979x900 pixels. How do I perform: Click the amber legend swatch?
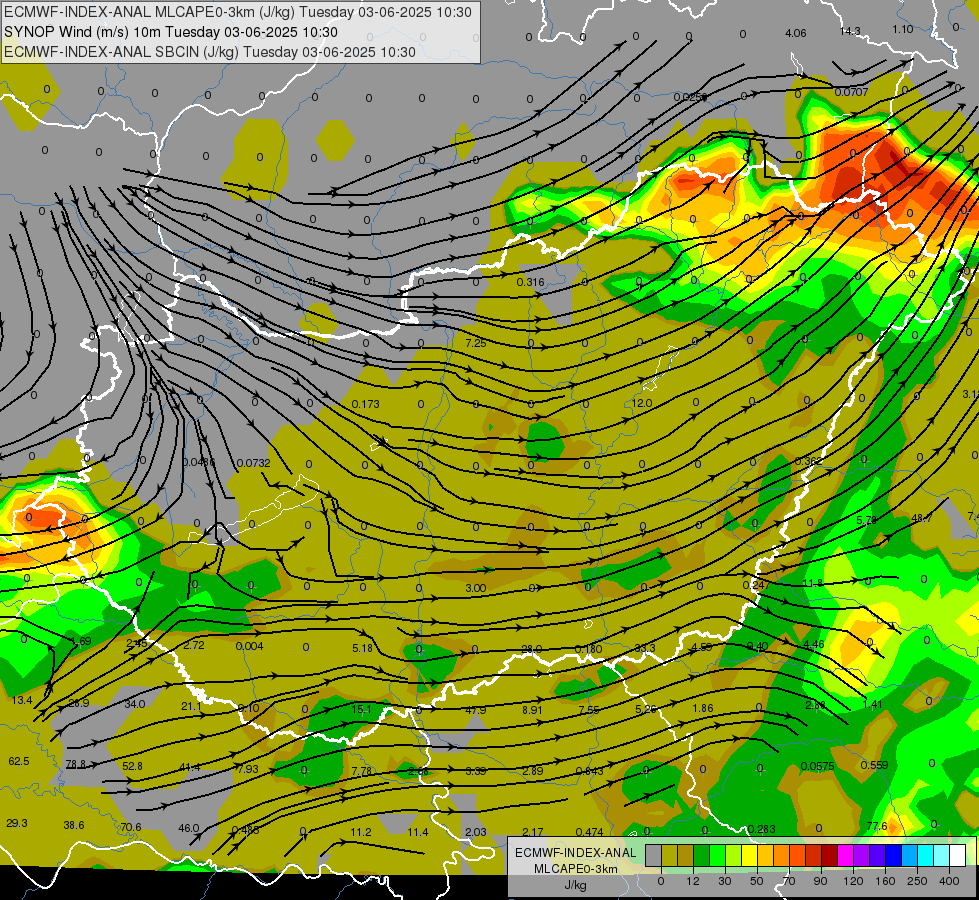[766, 855]
